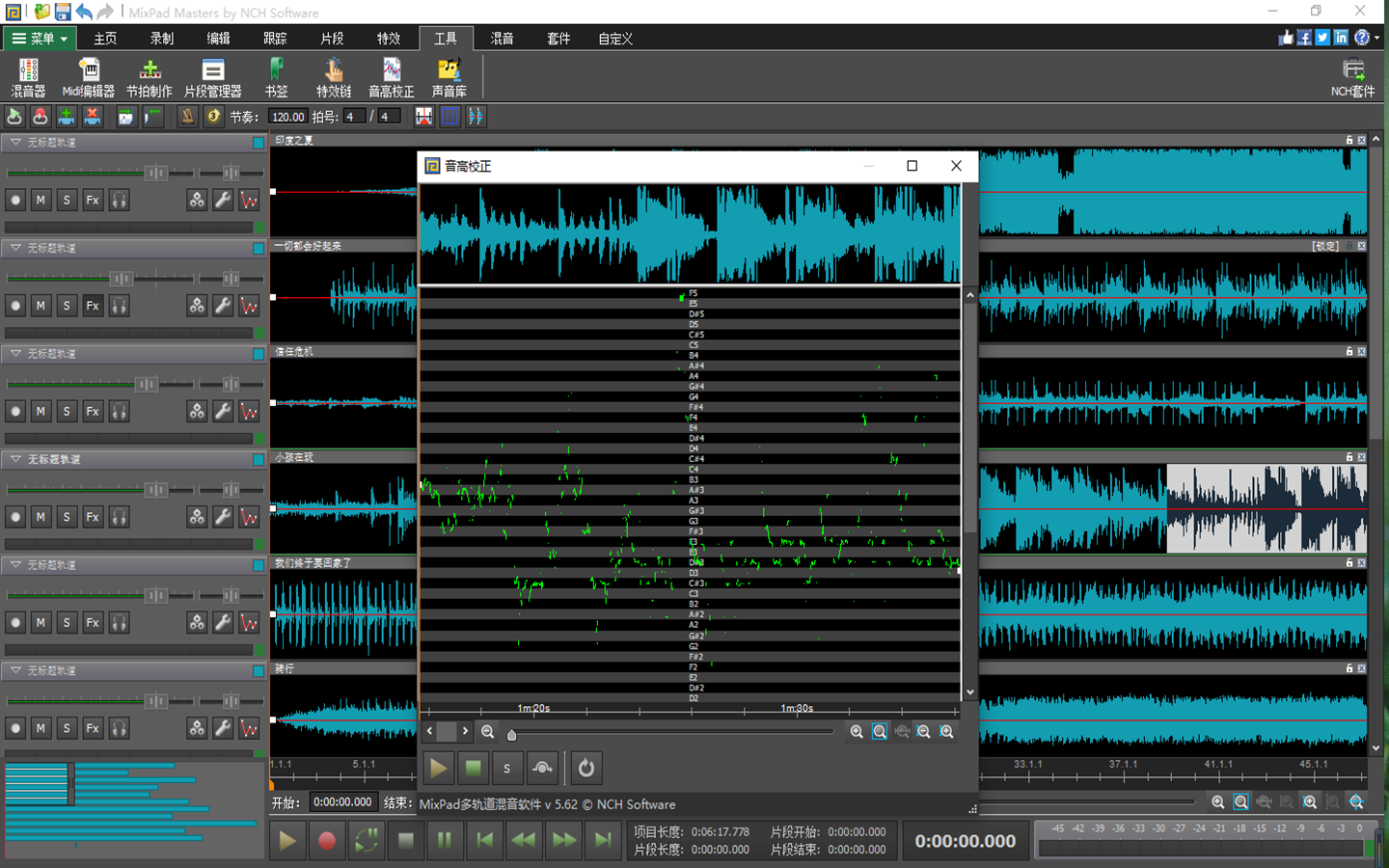Click the zoom slider handle in 音高校正 window
The width and height of the screenshot is (1389, 868).
pyautogui.click(x=511, y=735)
